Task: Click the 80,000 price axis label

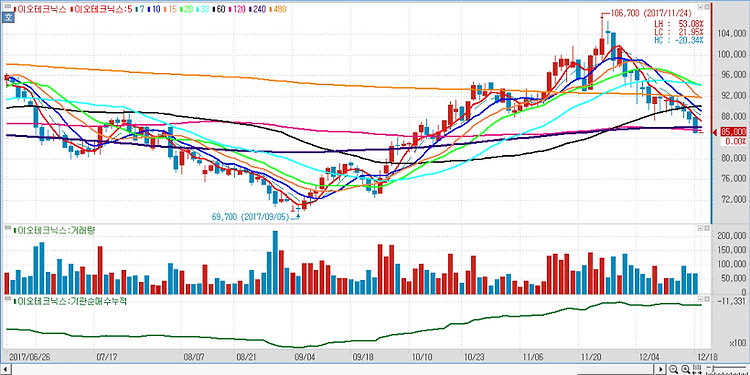Action: coord(734,158)
